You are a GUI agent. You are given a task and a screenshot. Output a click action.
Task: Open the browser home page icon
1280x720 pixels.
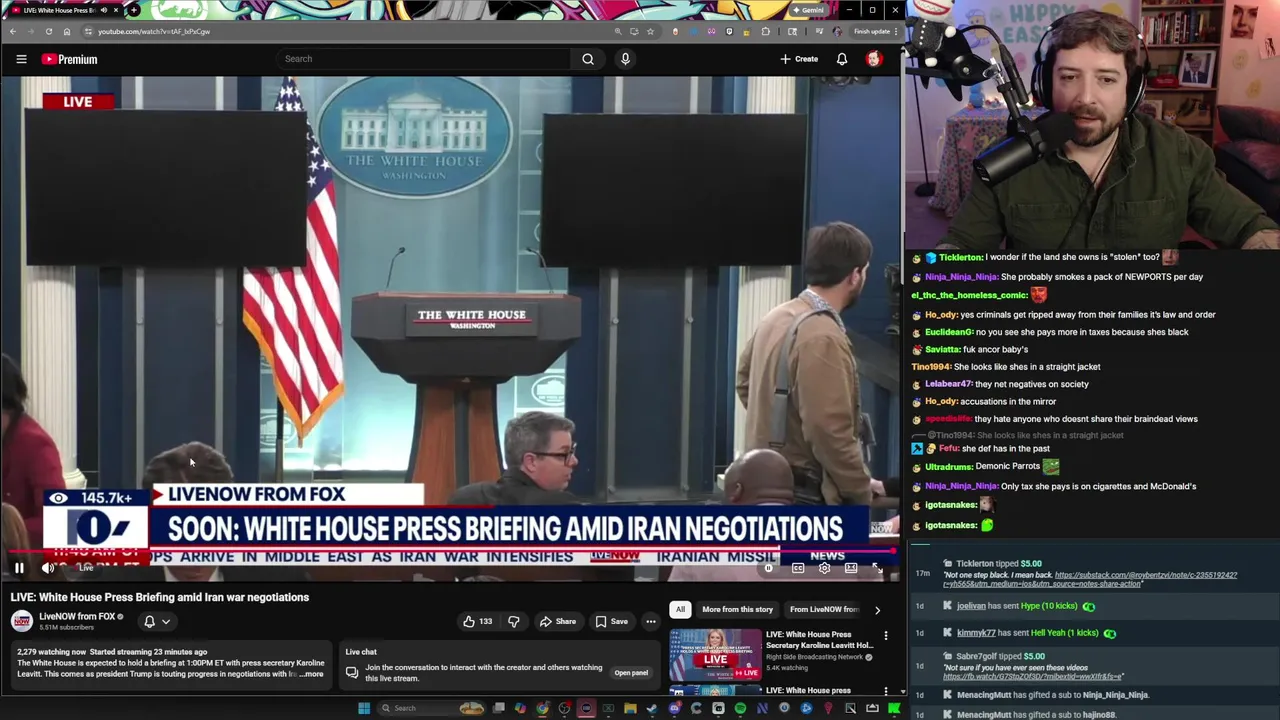[x=67, y=31]
